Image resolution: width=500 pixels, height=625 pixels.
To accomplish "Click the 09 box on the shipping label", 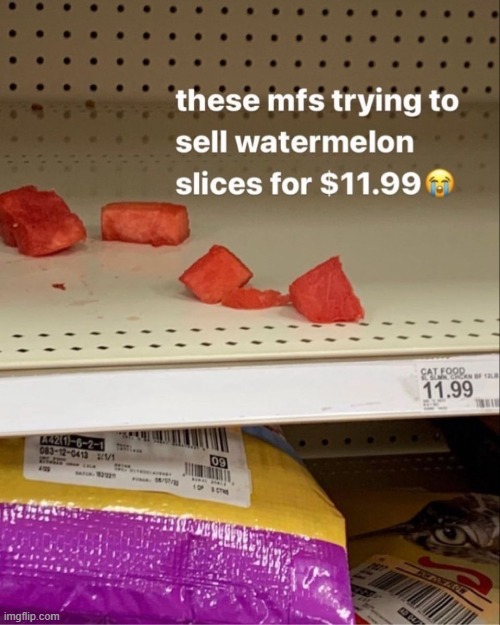I will point(219,463).
